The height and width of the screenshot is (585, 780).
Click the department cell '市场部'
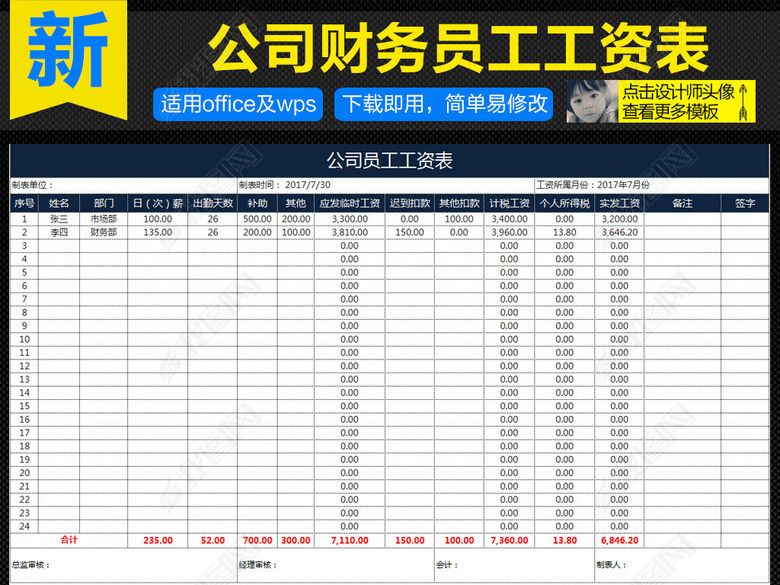point(103,219)
